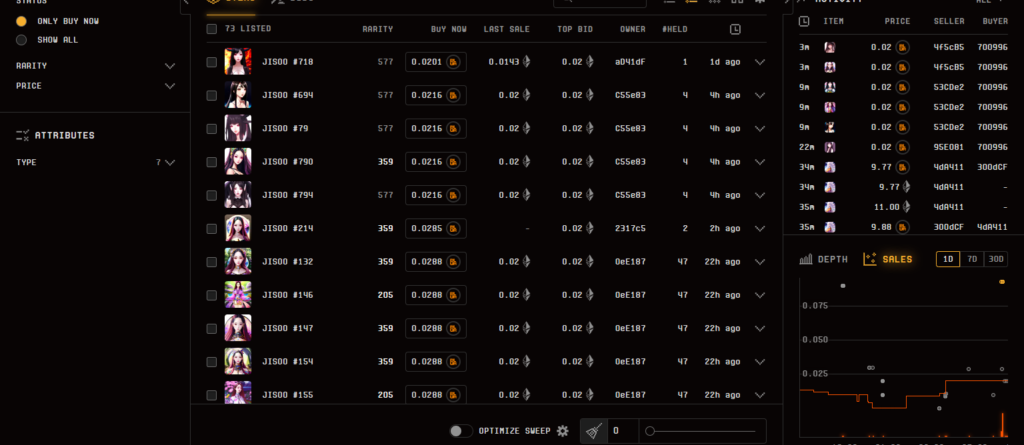The height and width of the screenshot is (445, 1024).
Task: Expand details chevron for JISOO #694
Action: coord(760,95)
